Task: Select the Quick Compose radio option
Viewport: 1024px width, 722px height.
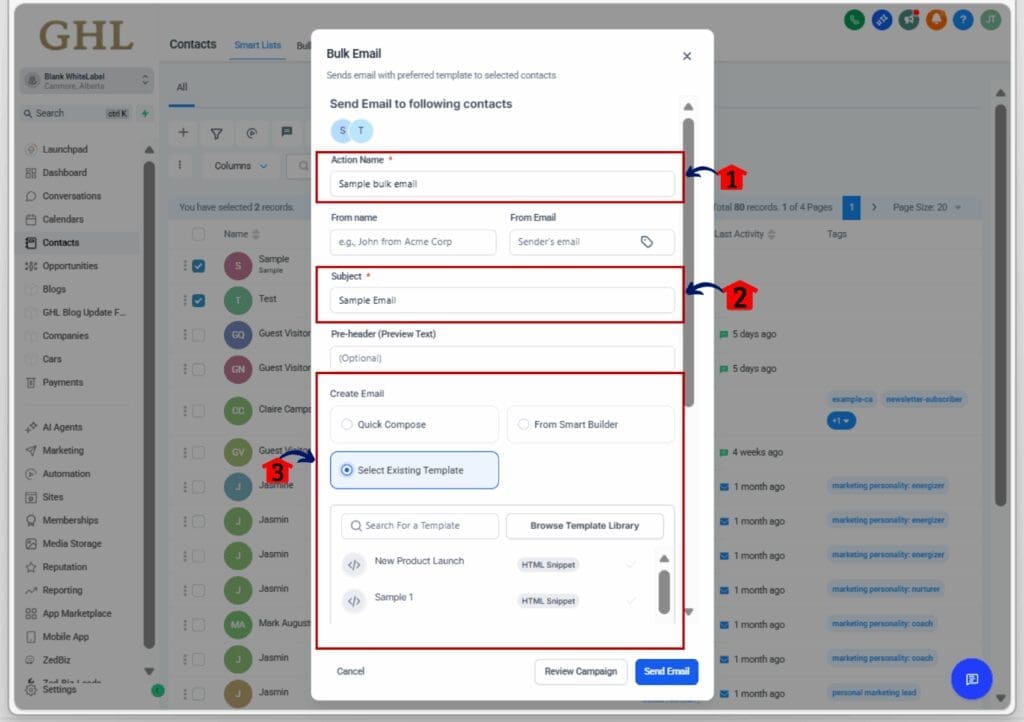Action: 347,425
